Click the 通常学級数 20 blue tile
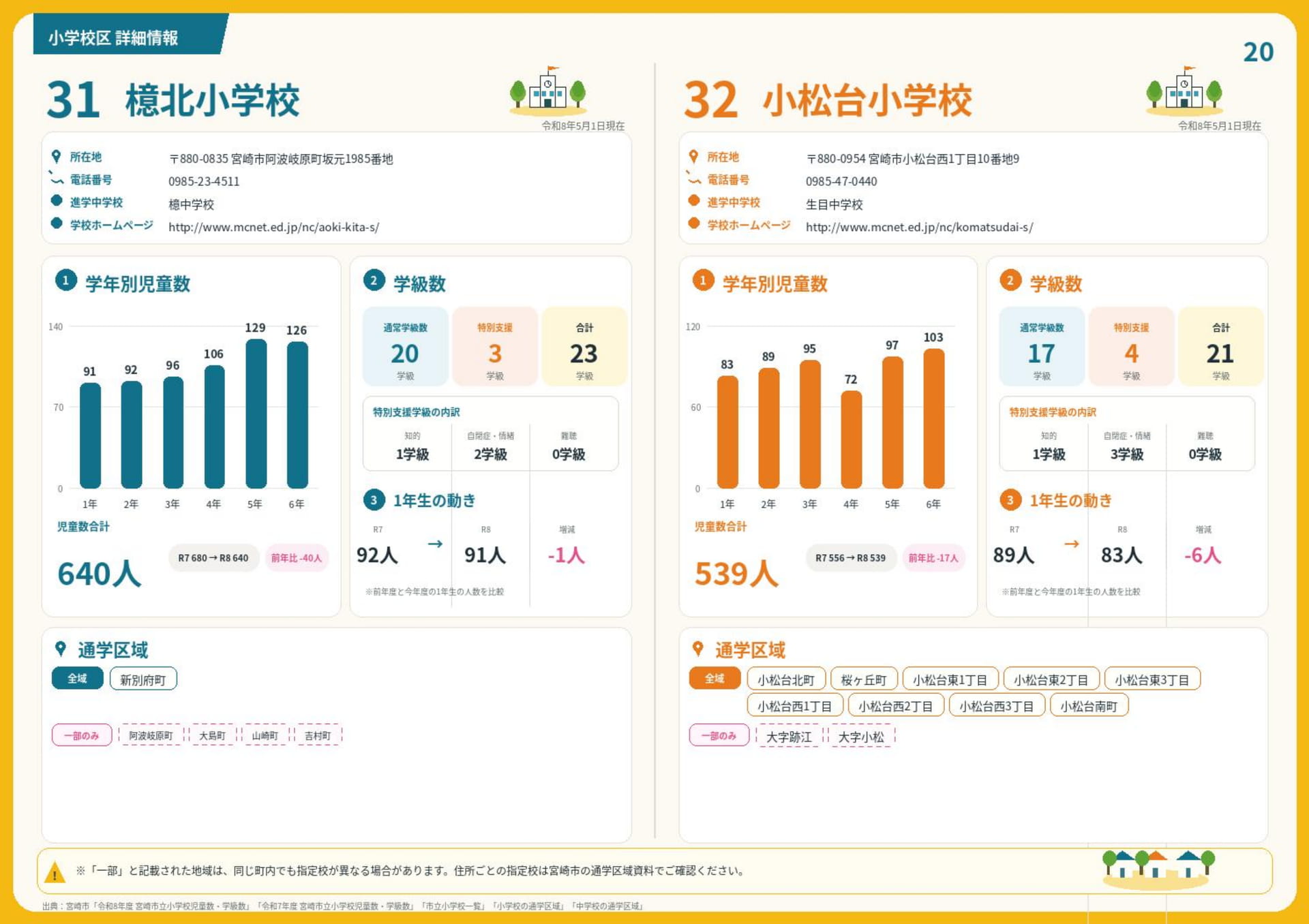 pos(405,346)
